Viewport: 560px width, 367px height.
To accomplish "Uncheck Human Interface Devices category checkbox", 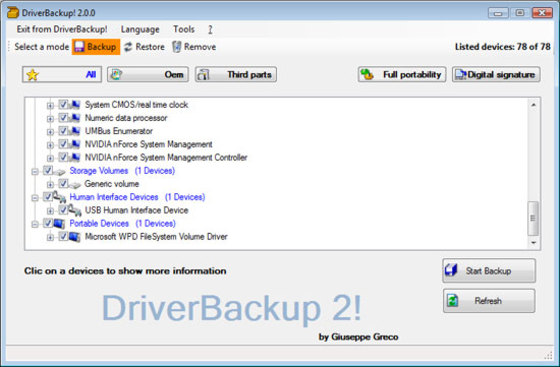I will pyautogui.click(x=48, y=197).
